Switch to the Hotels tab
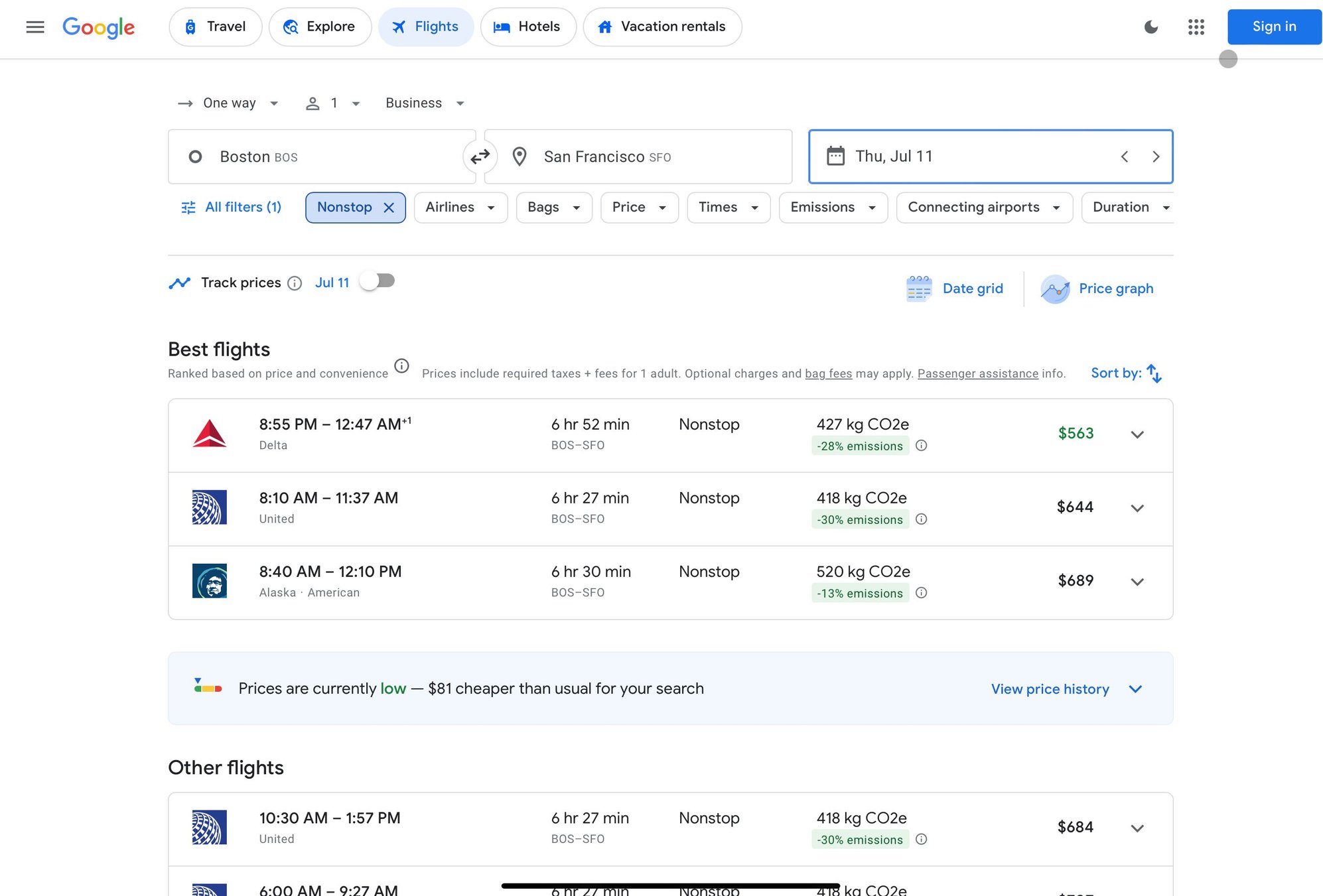Image resolution: width=1323 pixels, height=896 pixels. 528,27
